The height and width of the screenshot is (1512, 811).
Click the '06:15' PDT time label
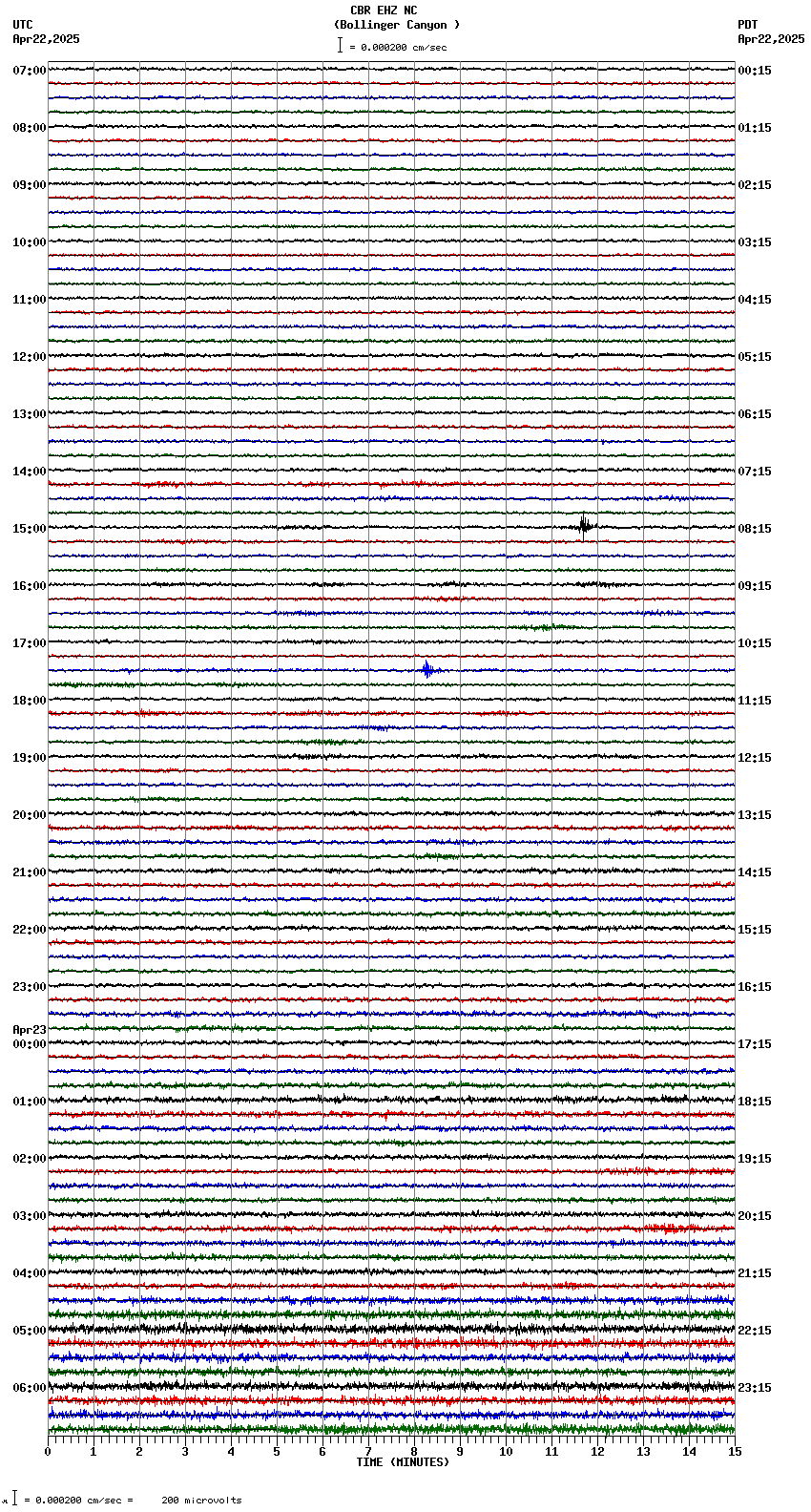(x=755, y=414)
